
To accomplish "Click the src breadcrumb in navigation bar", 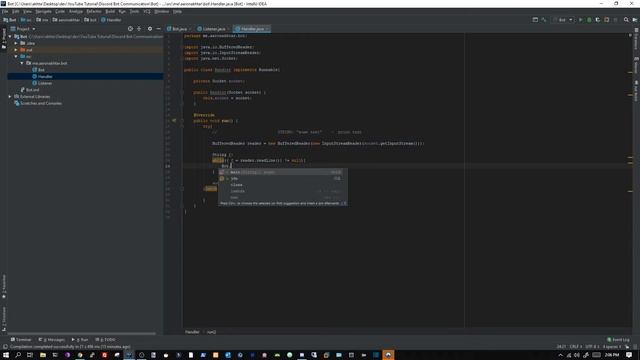I will [x=26, y=20].
